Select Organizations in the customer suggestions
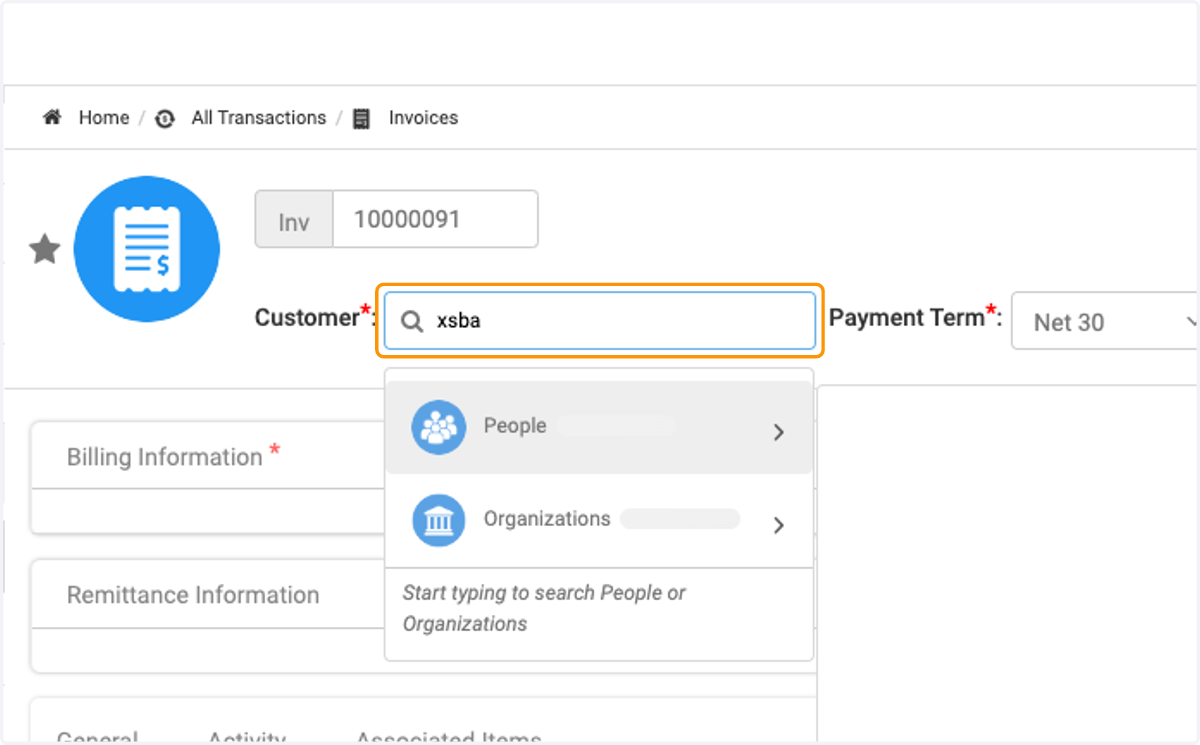Screen dimensions: 1200x745 point(599,521)
